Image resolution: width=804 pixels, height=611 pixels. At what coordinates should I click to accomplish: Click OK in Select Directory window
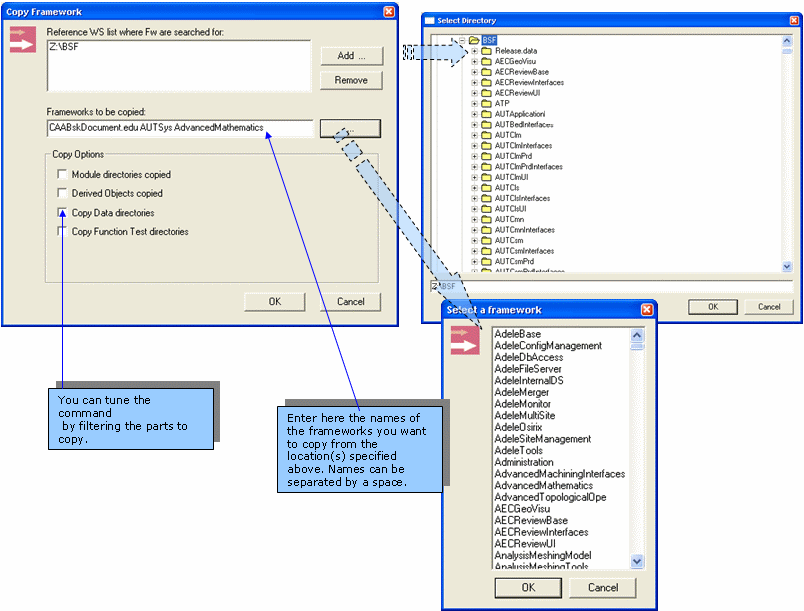[713, 307]
